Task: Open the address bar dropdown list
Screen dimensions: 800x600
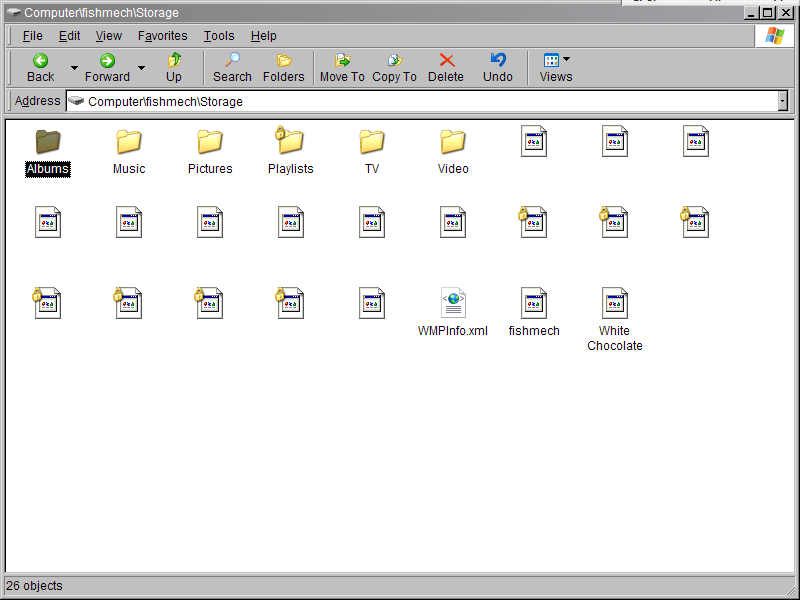Action: (782, 101)
